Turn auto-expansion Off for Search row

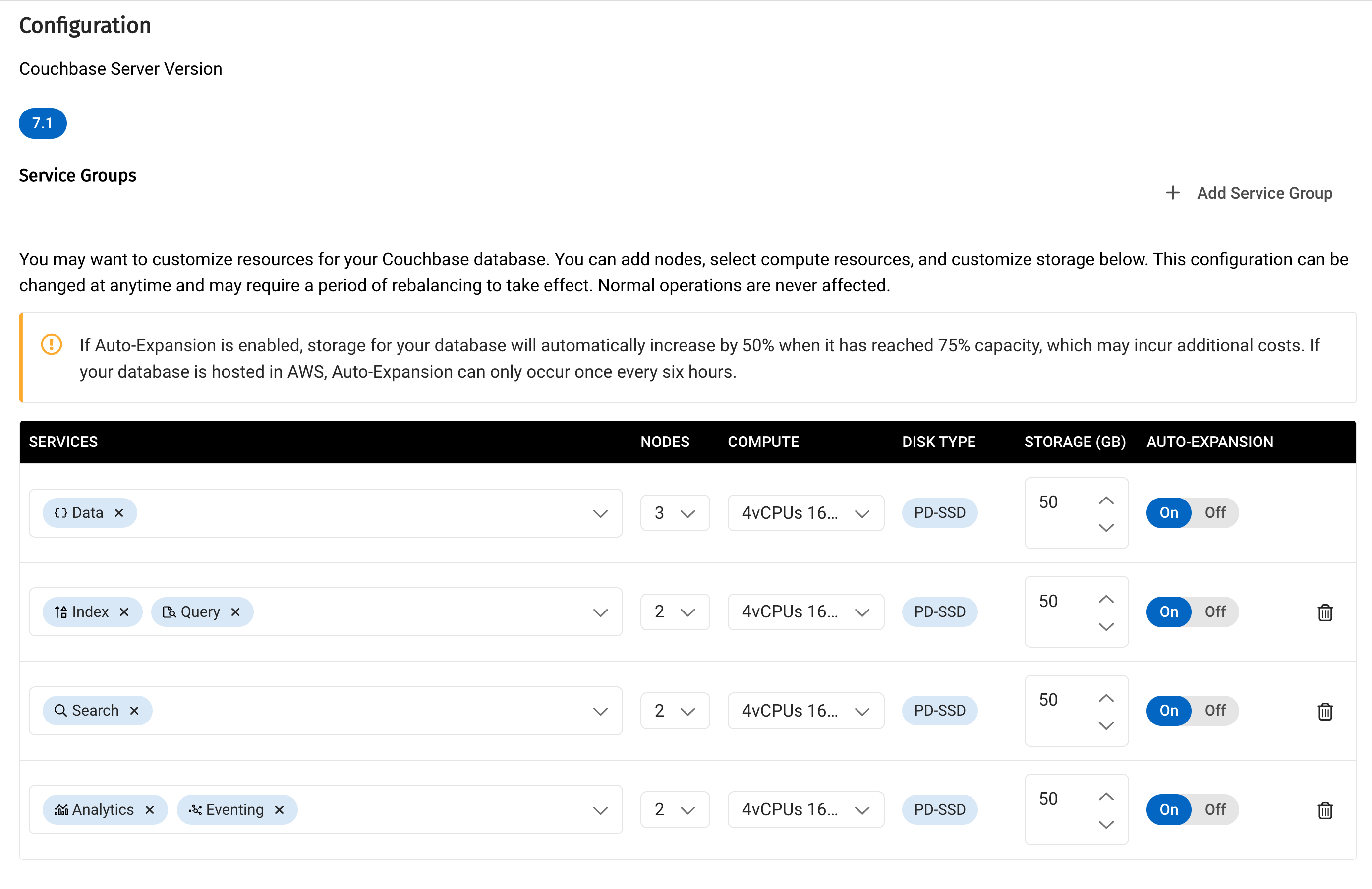point(1215,711)
